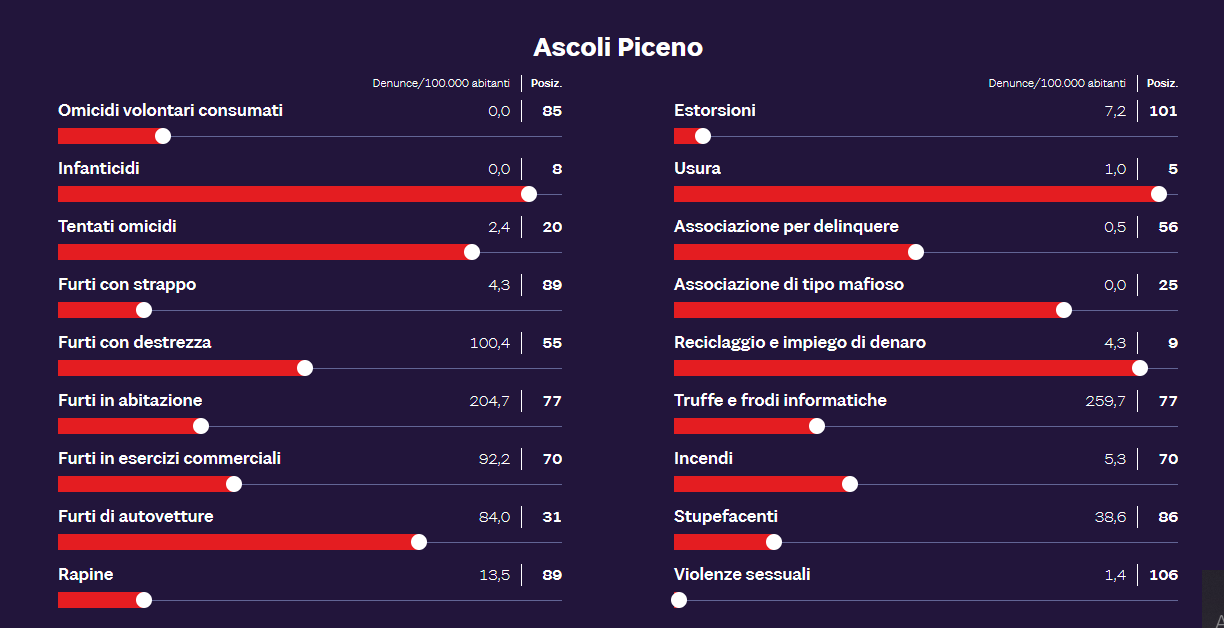Click the right column Denunce/100.000 abitanti header
The image size is (1224, 628).
tap(1057, 83)
